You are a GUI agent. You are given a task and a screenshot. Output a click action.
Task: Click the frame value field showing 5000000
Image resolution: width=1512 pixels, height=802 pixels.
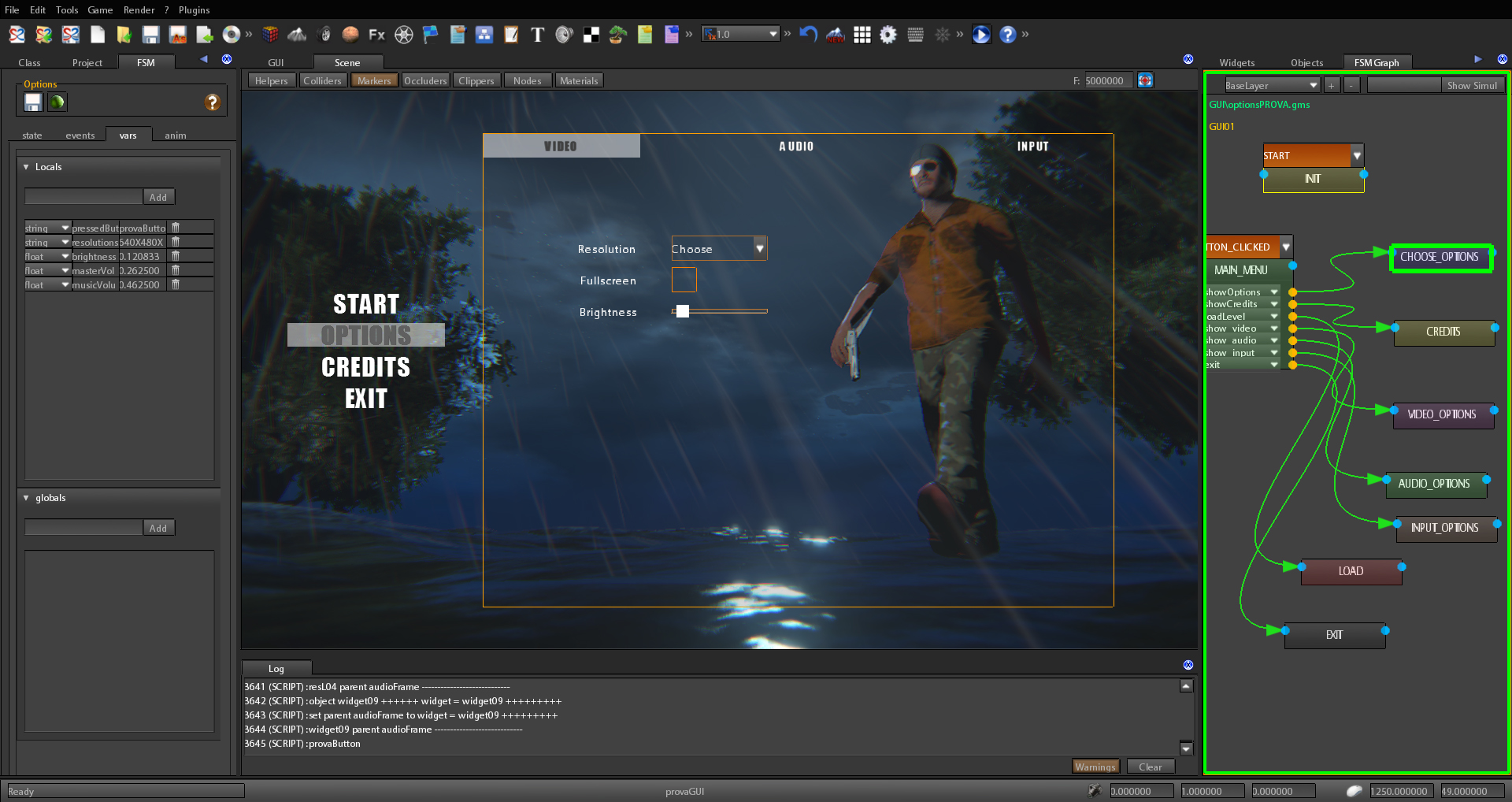[1108, 80]
